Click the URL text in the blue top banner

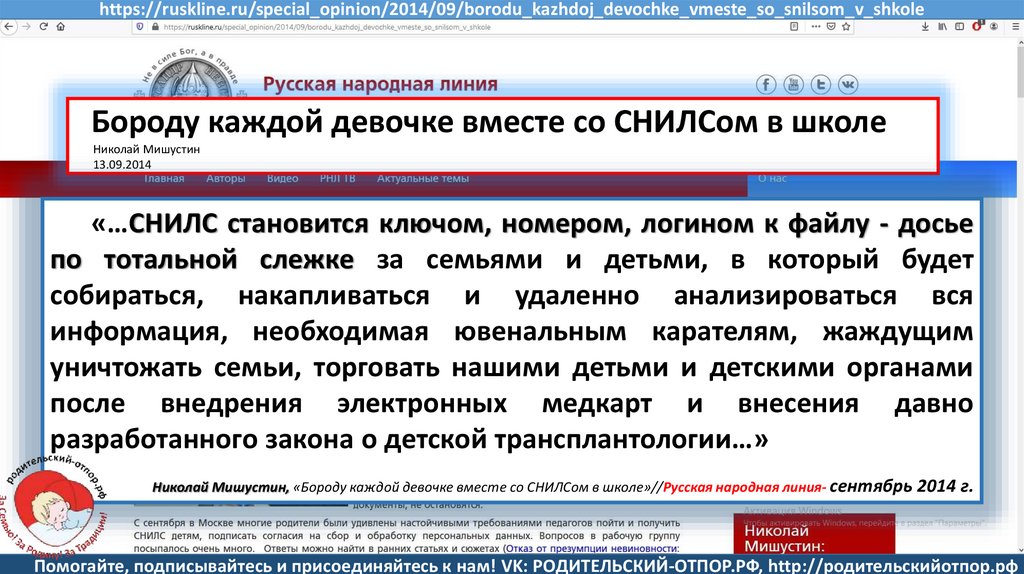(511, 9)
